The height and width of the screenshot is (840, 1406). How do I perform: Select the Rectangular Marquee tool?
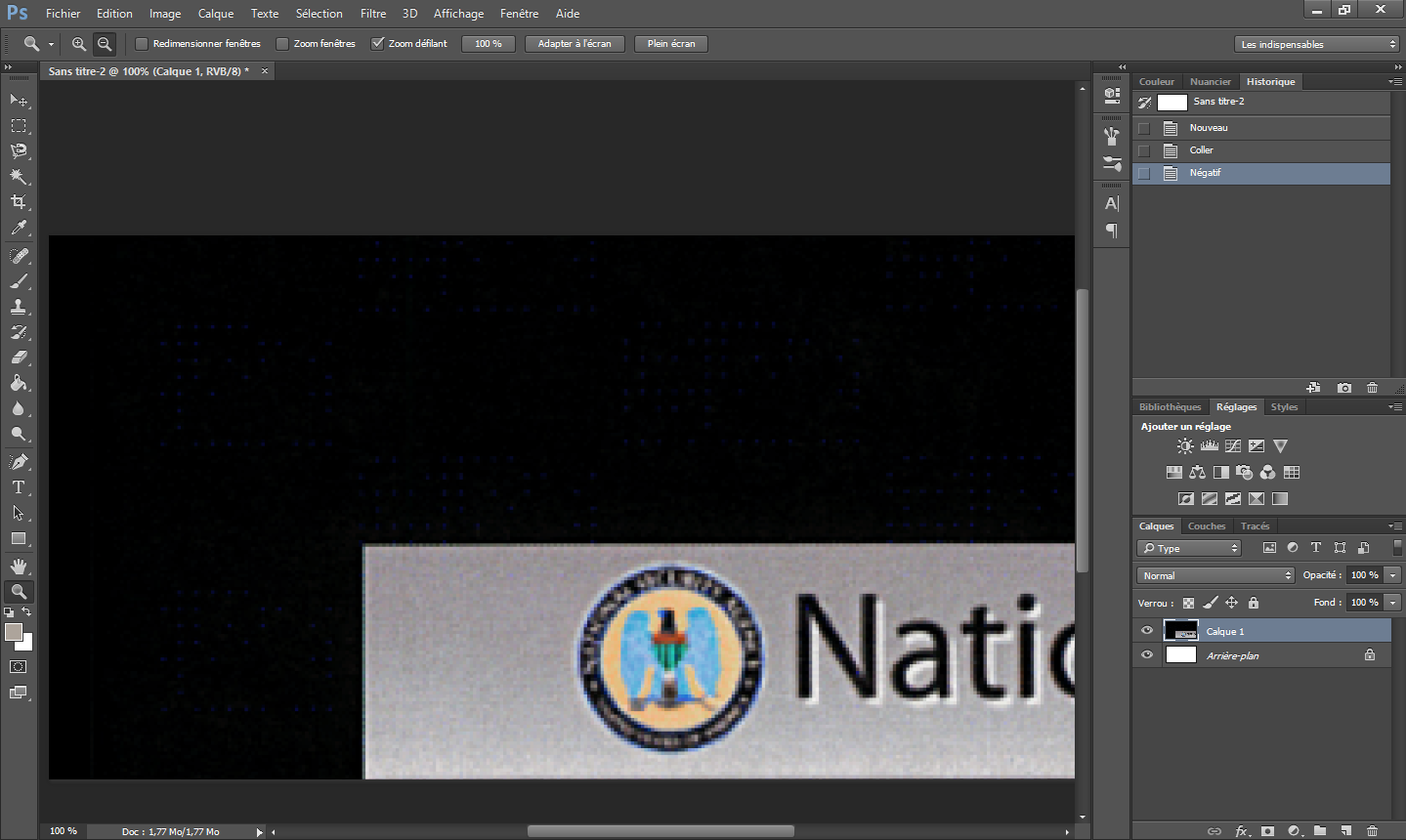19,126
